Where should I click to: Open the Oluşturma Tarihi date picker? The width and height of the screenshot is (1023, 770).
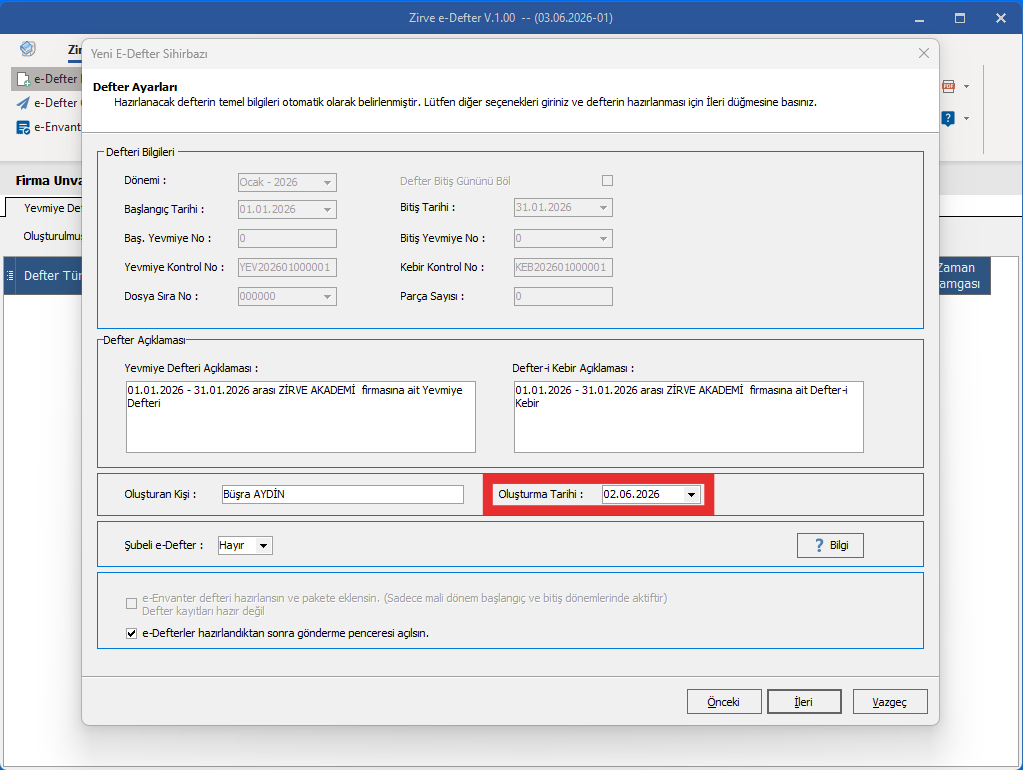[x=691, y=495]
